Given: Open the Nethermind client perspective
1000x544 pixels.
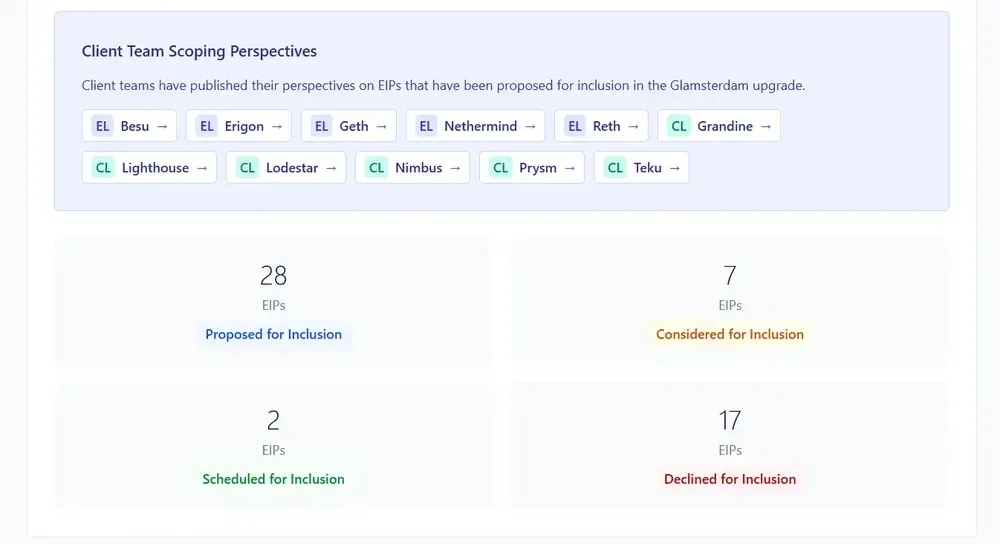Looking at the screenshot, I should [475, 126].
